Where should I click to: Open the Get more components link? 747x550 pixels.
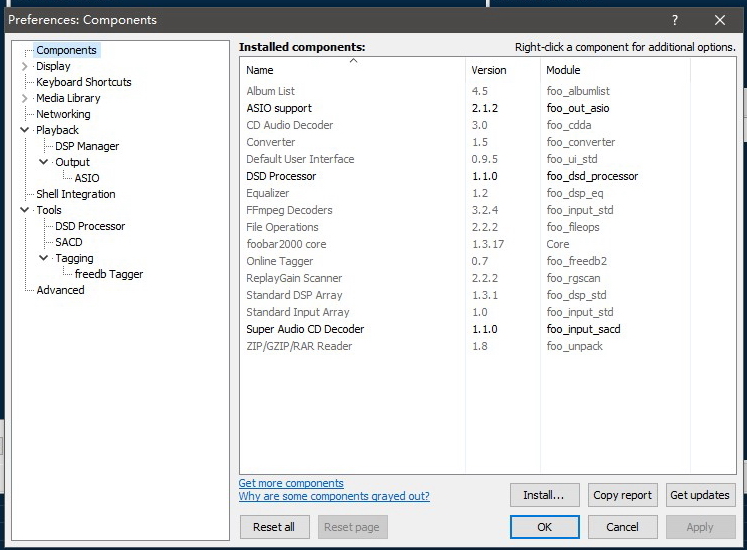tap(291, 483)
